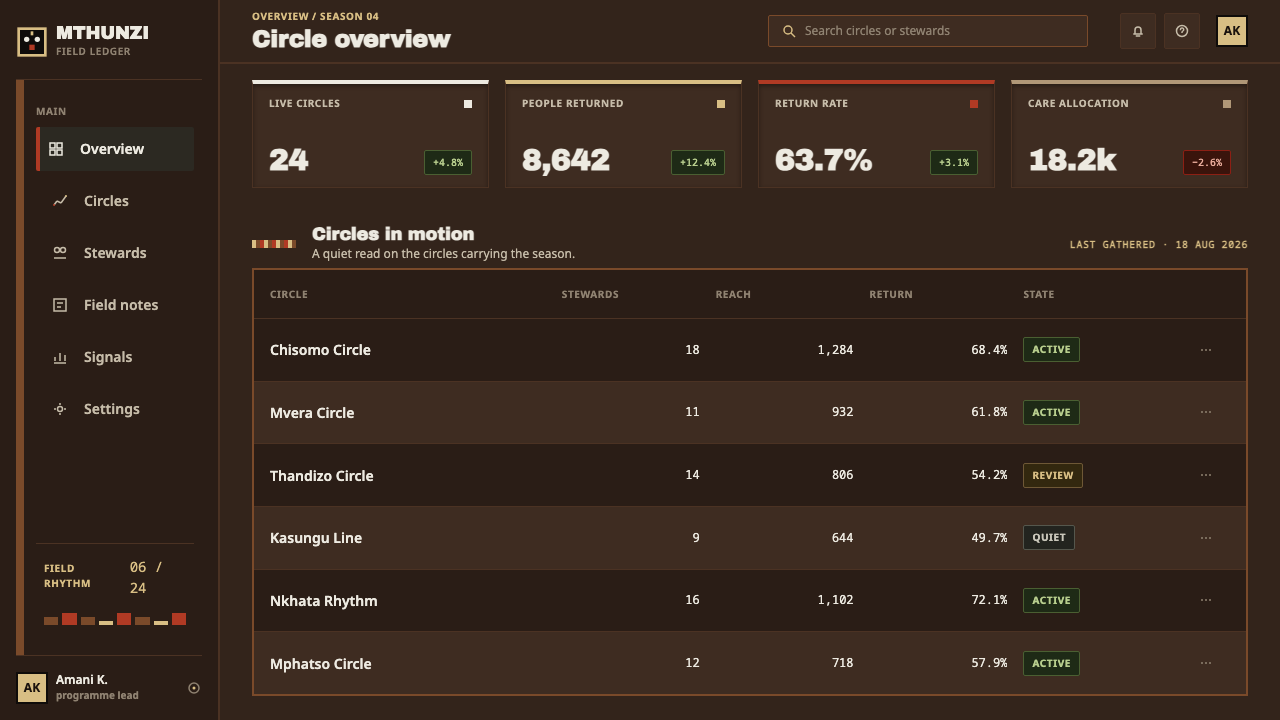Image resolution: width=1280 pixels, height=720 pixels.
Task: Click the search circles or stewards field
Action: tap(928, 31)
